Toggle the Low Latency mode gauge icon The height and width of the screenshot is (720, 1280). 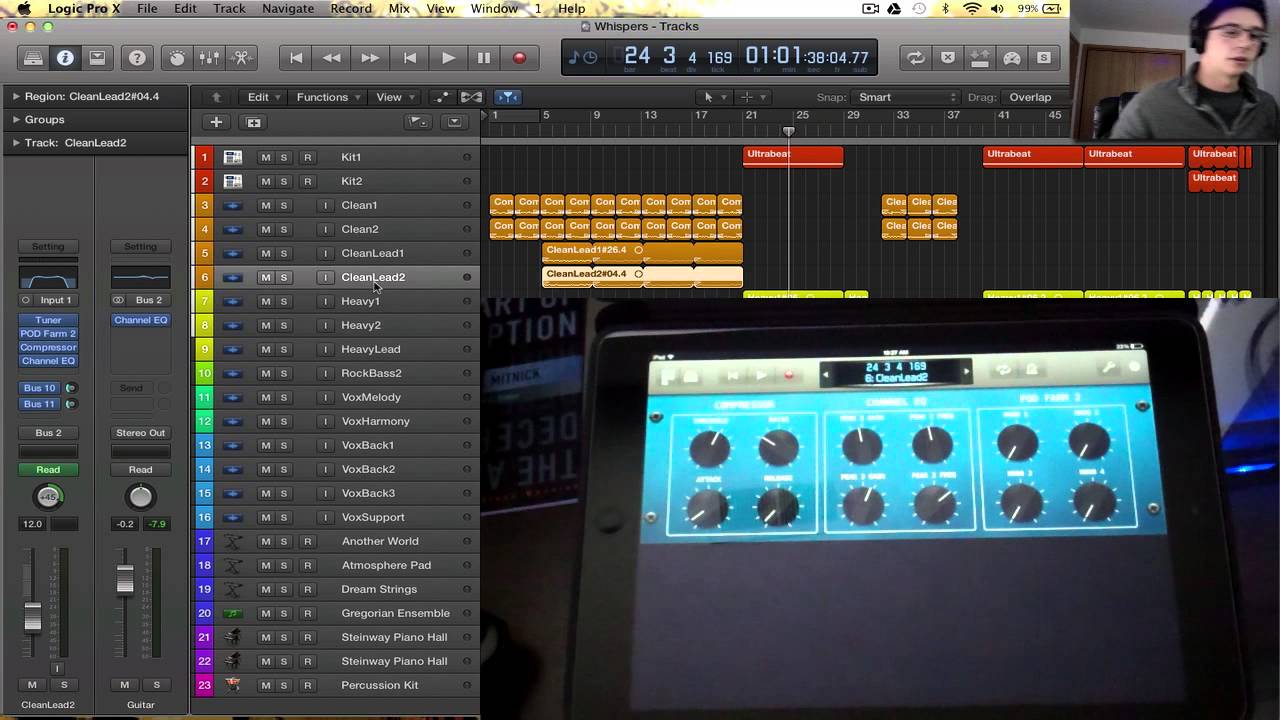(1012, 58)
